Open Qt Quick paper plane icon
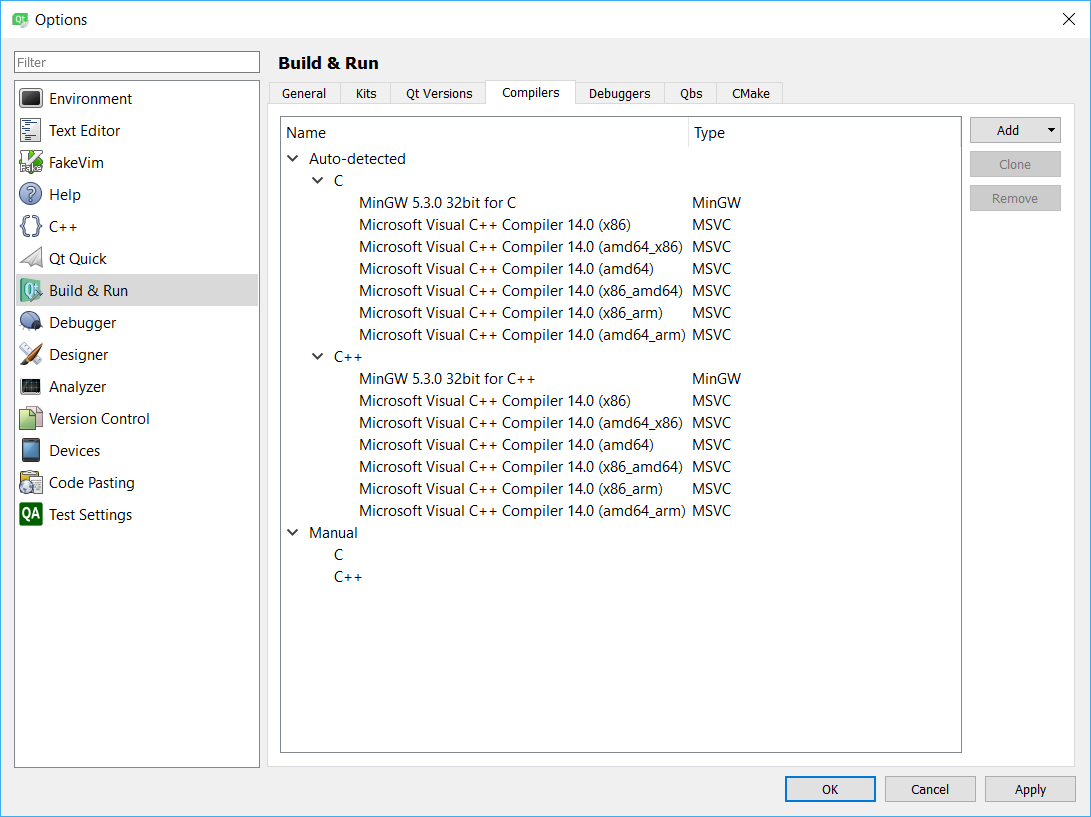The image size is (1091, 817). tap(31, 258)
